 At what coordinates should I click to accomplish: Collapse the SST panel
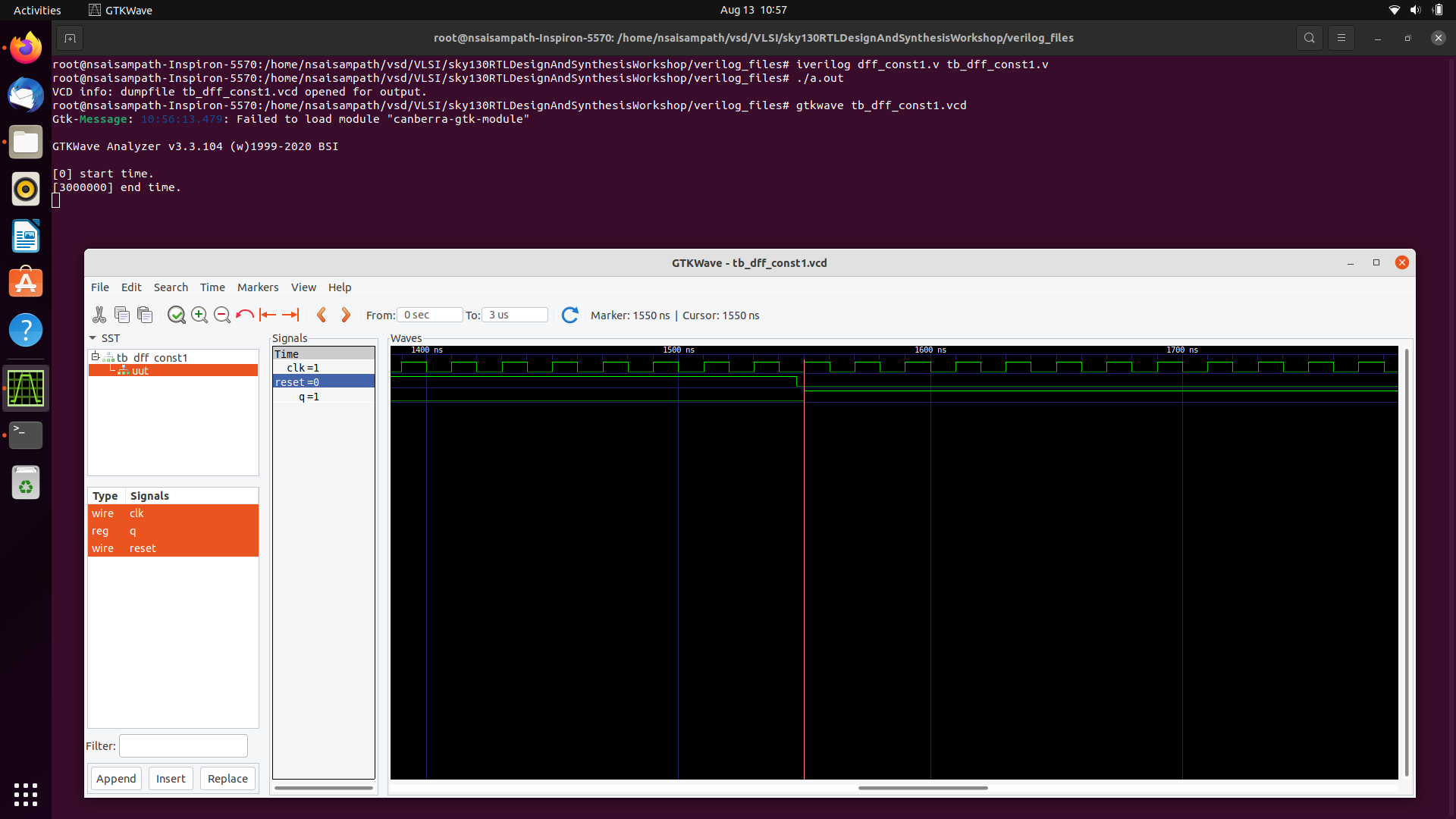[93, 338]
